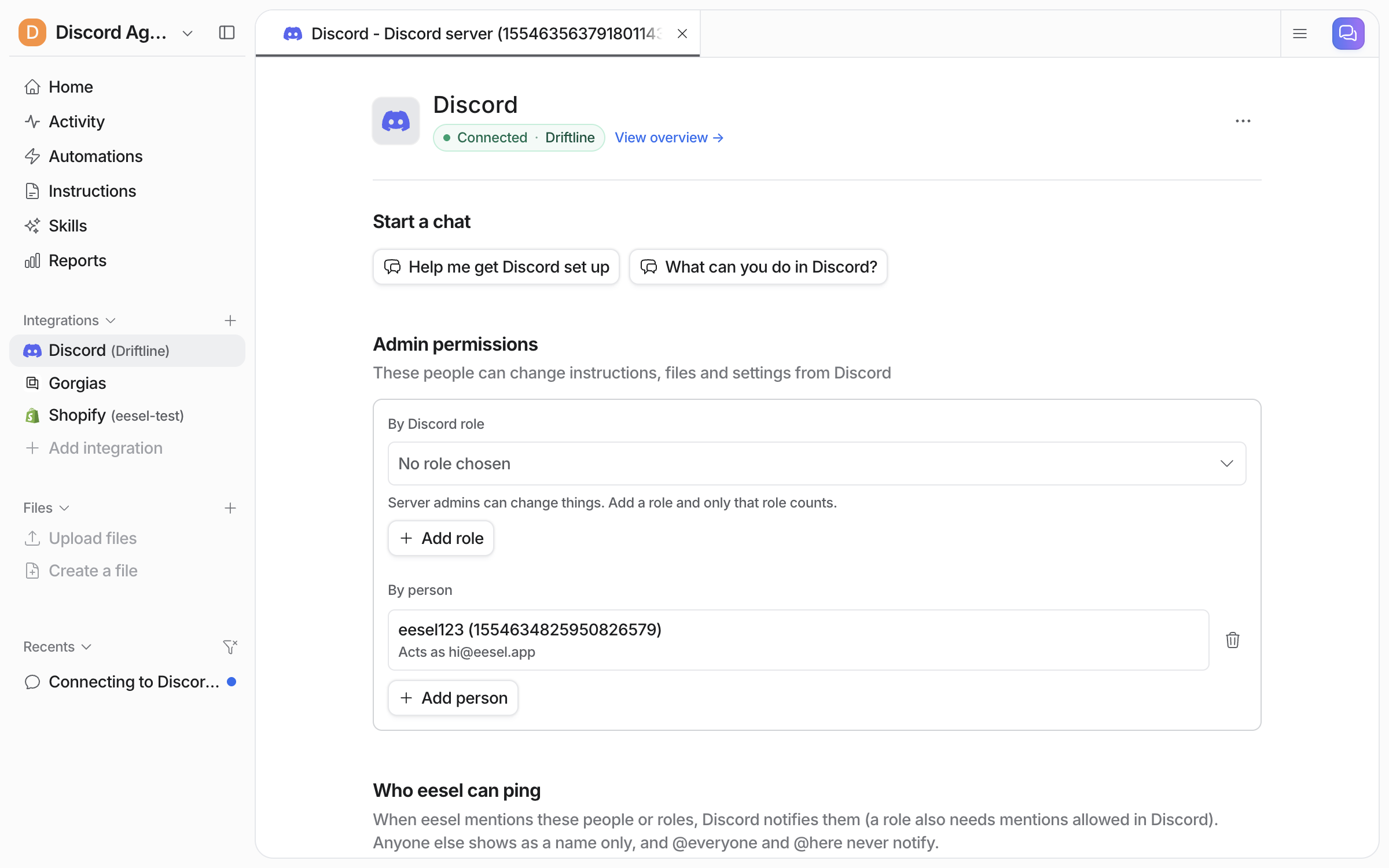Open Reports page
Image resolution: width=1389 pixels, height=868 pixels.
click(x=127, y=260)
